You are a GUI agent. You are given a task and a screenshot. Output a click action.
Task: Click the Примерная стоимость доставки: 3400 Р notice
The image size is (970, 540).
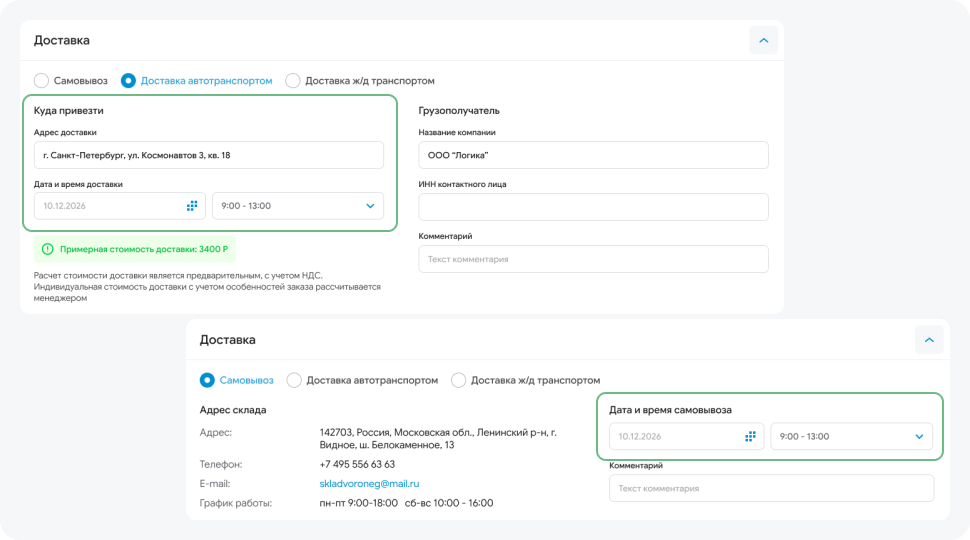pos(135,249)
